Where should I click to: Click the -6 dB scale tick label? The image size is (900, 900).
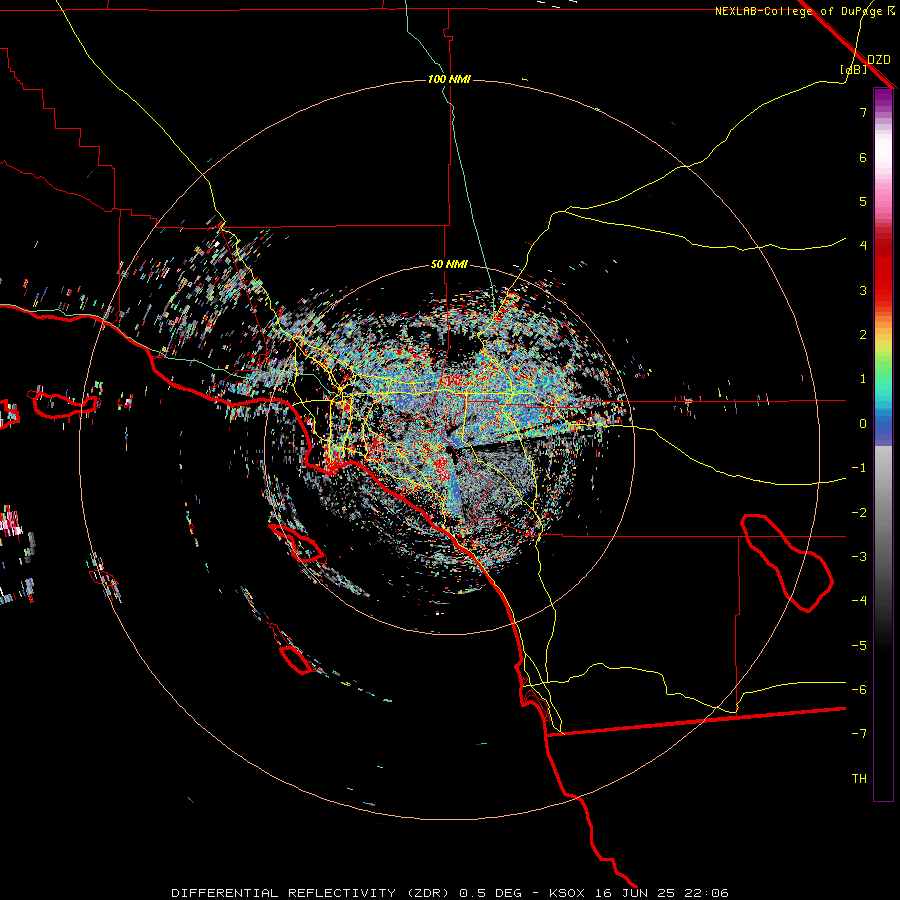859,690
